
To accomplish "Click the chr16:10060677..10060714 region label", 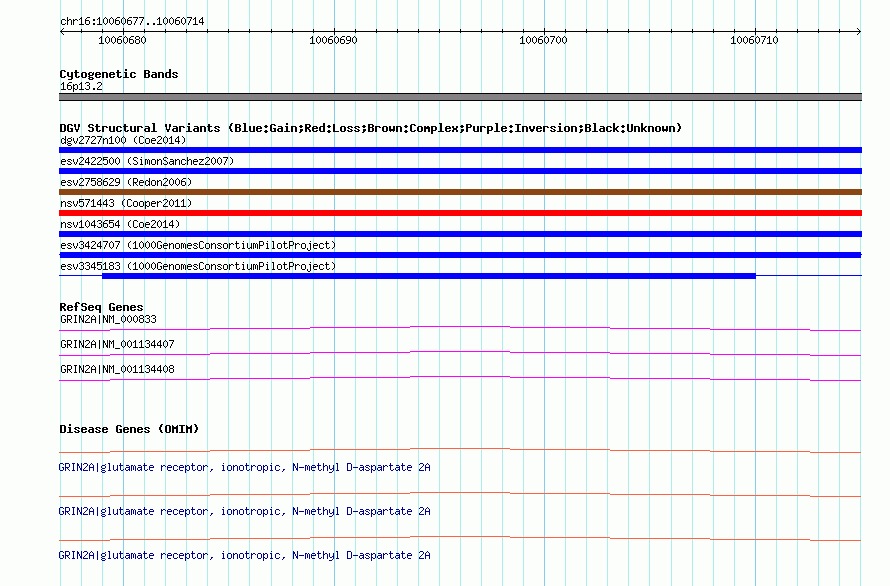I will [x=132, y=21].
